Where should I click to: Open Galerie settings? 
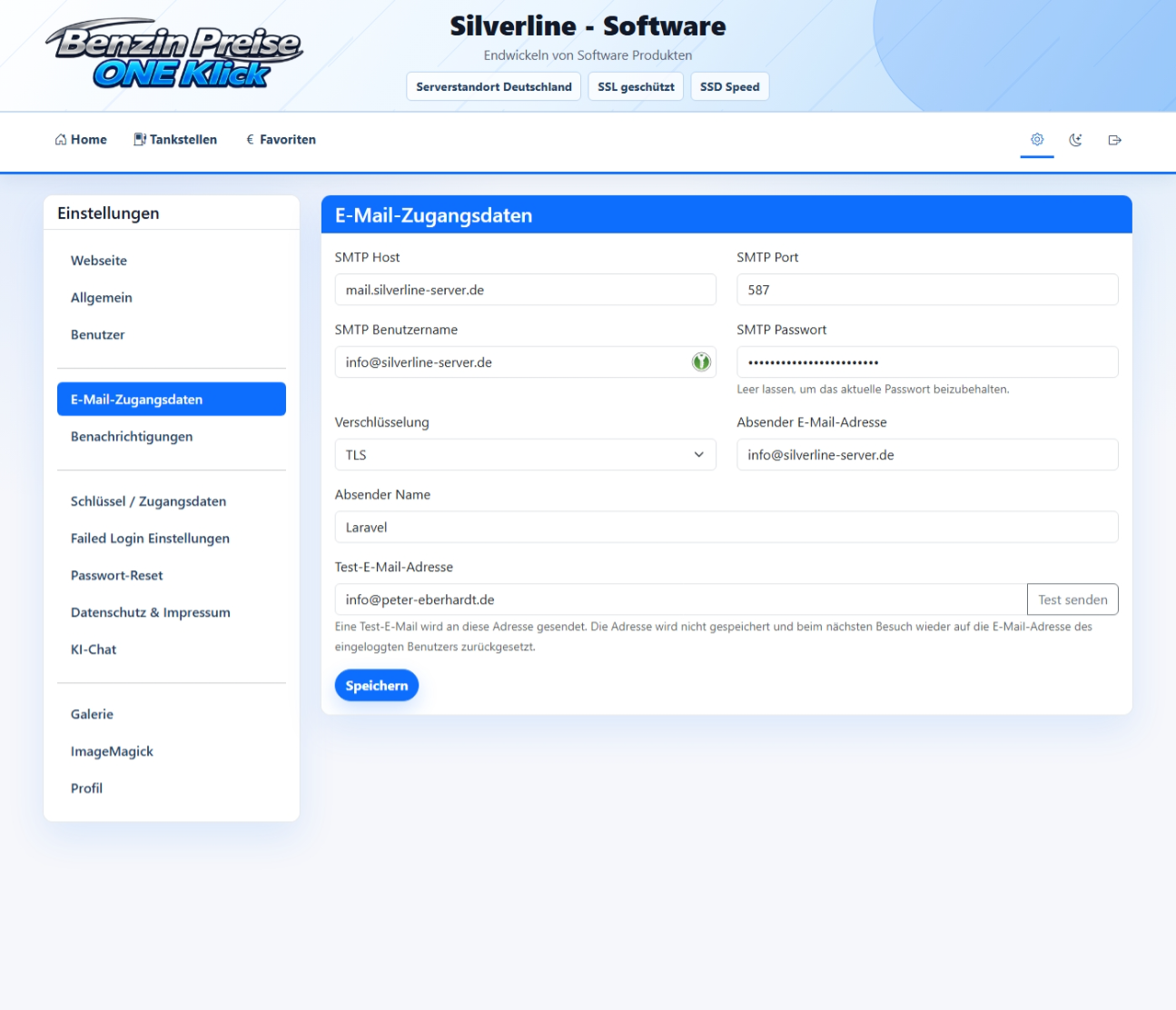pos(172,715)
